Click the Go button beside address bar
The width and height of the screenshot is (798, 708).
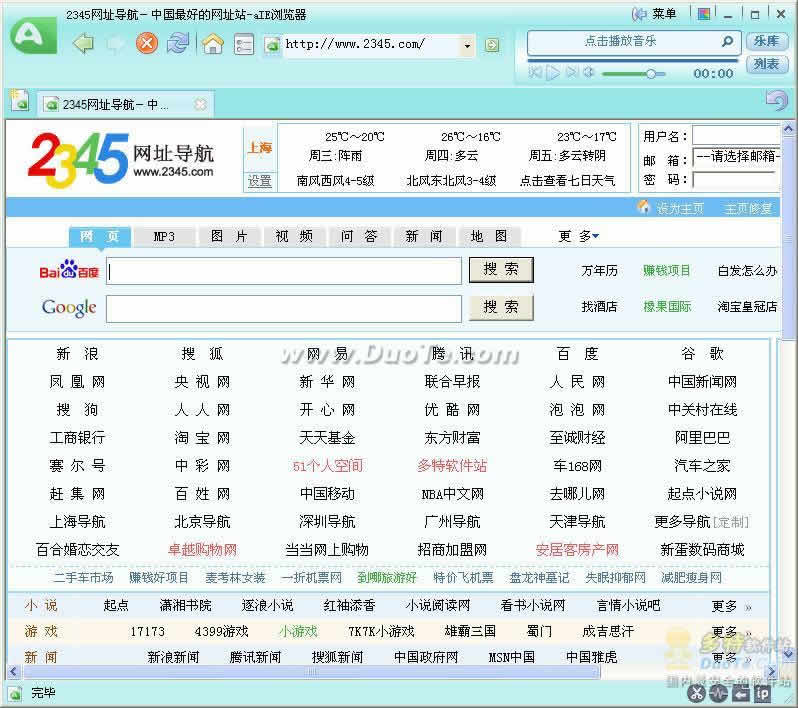point(491,45)
